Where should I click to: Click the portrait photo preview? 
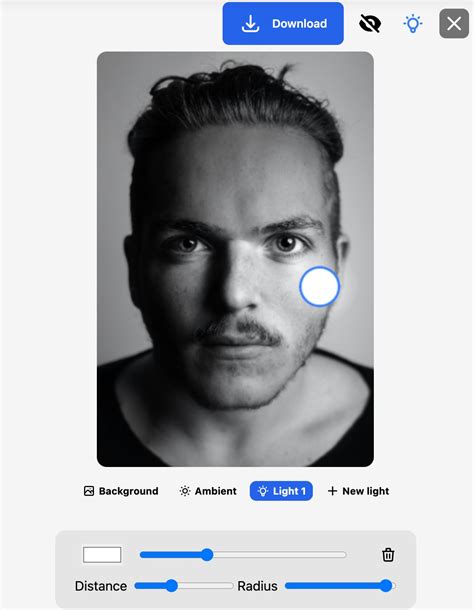click(x=235, y=259)
